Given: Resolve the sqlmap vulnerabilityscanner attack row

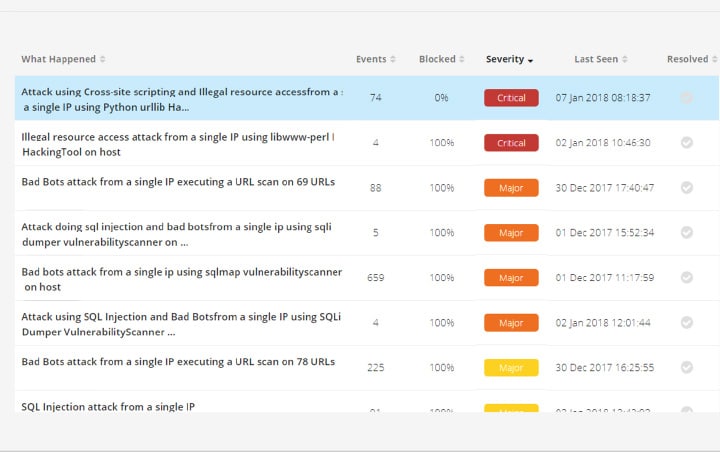Looking at the screenshot, I should coord(686,278).
